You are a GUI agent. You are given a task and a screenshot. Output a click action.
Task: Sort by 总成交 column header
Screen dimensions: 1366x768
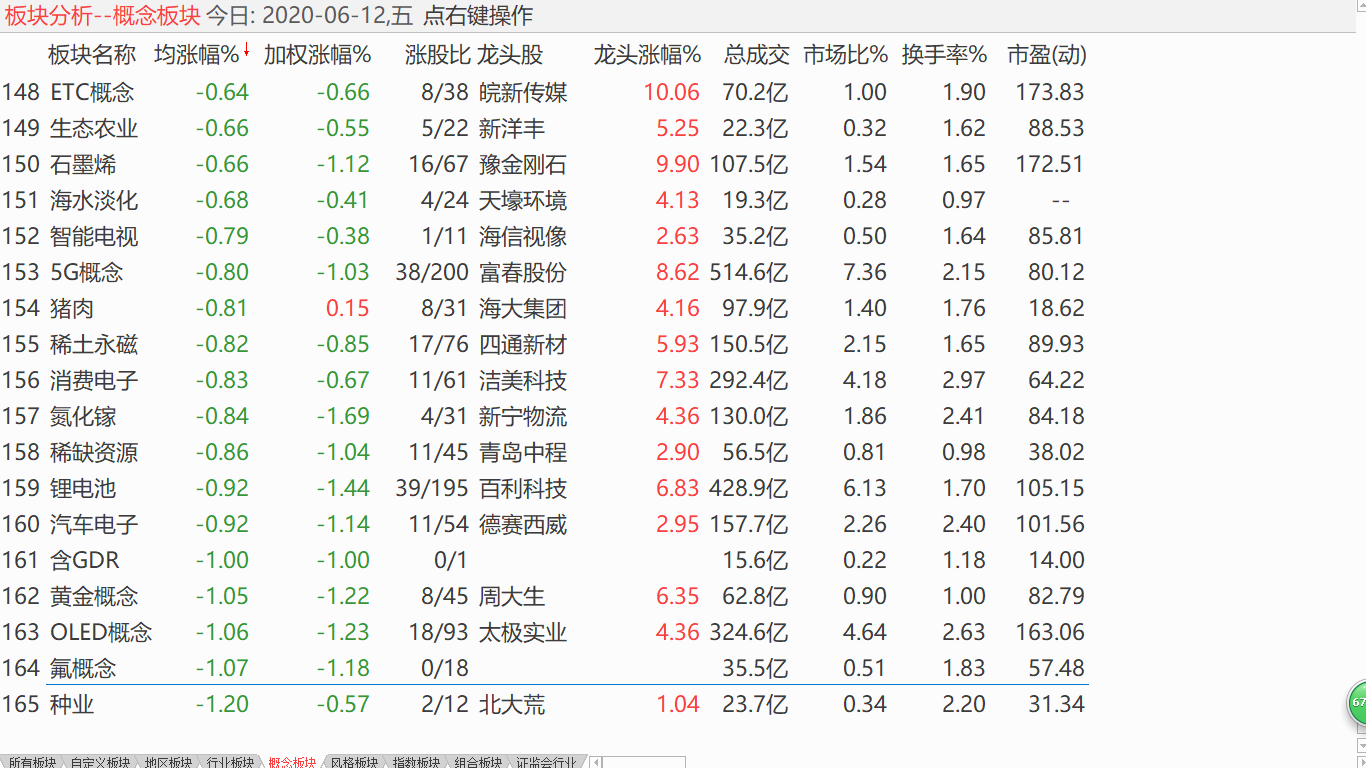(x=757, y=55)
